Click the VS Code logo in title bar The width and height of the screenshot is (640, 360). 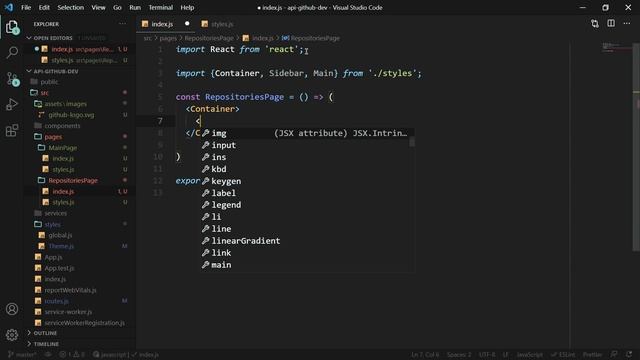point(9,7)
